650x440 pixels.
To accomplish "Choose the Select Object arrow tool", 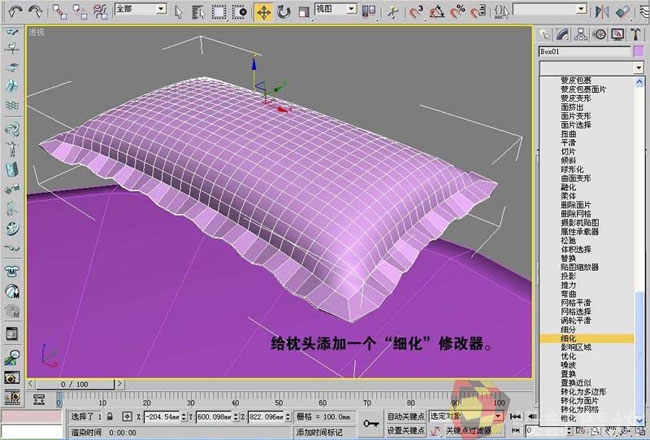I will click(x=178, y=12).
